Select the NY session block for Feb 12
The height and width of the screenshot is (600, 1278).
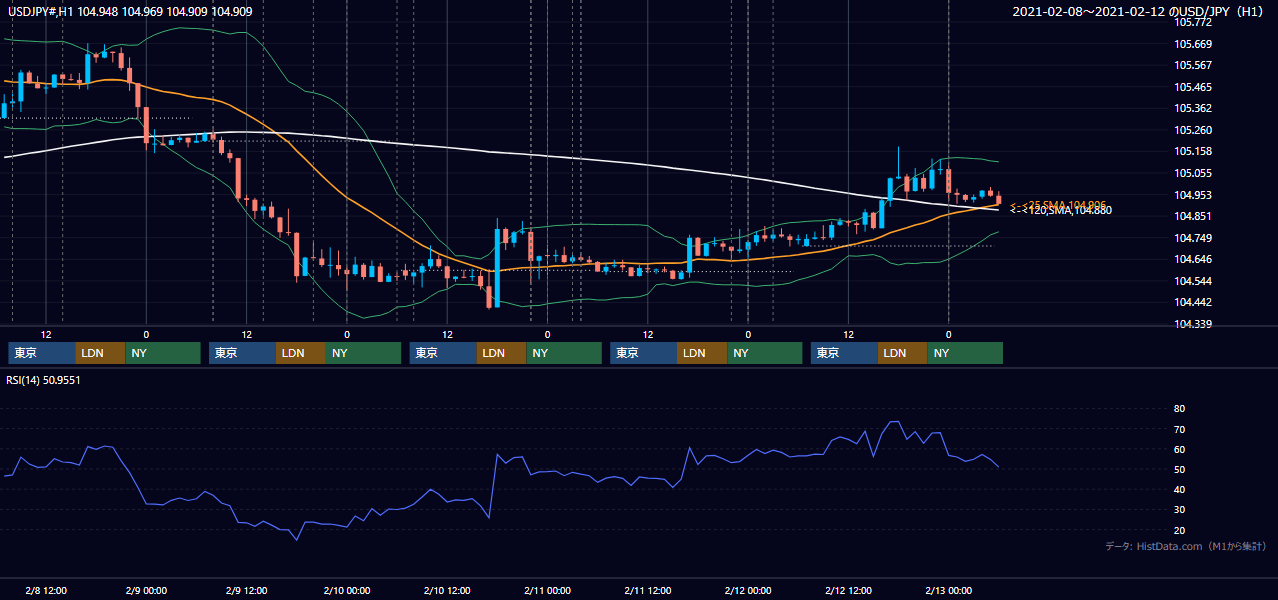click(x=965, y=353)
